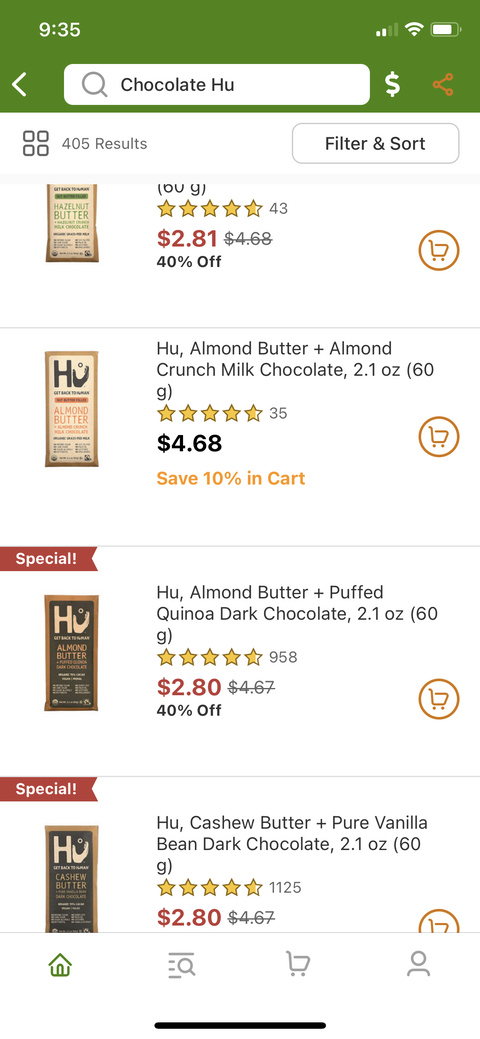Open Hu Almond Butter + Puffed Quinoa title
480x1039 pixels.
(x=297, y=614)
